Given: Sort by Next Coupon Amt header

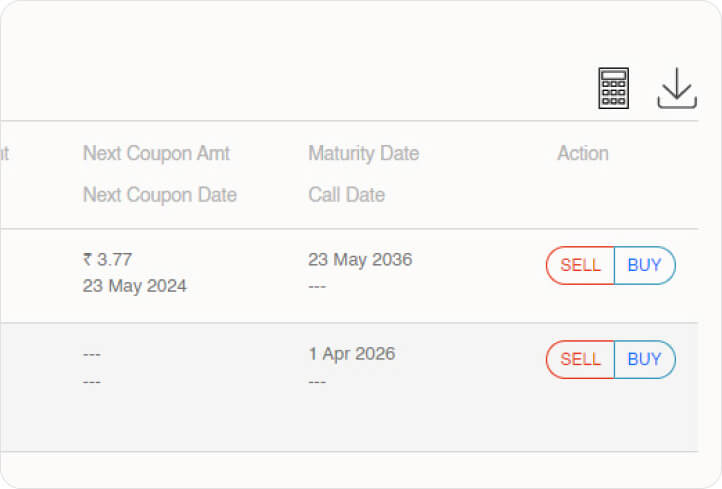Looking at the screenshot, I should pos(156,153).
